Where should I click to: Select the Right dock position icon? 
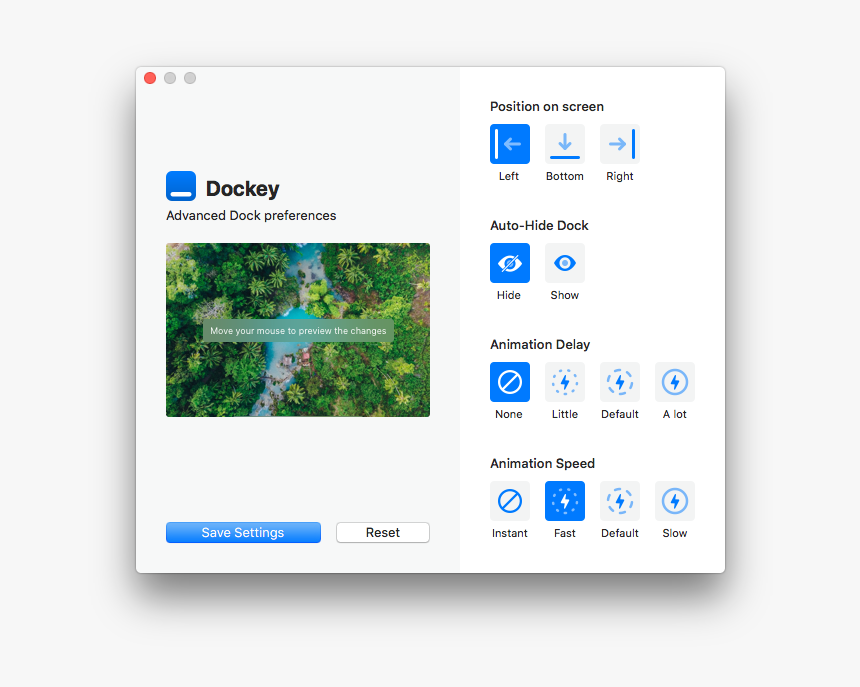[620, 144]
